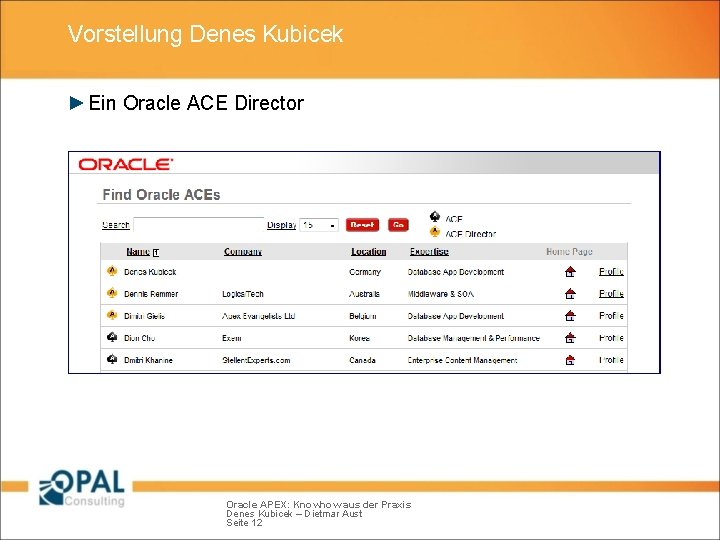Click footer text Seite 12
Screen dimensions: 720x540
coord(244,523)
